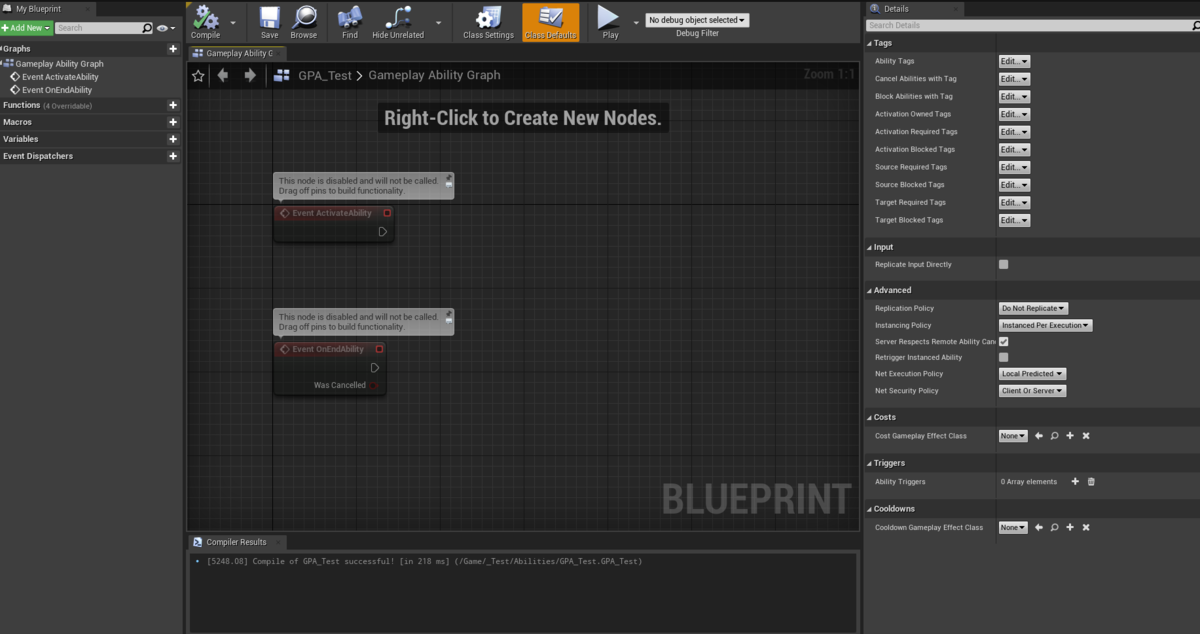Start Play in editor
This screenshot has width=1200, height=634.
click(x=610, y=22)
